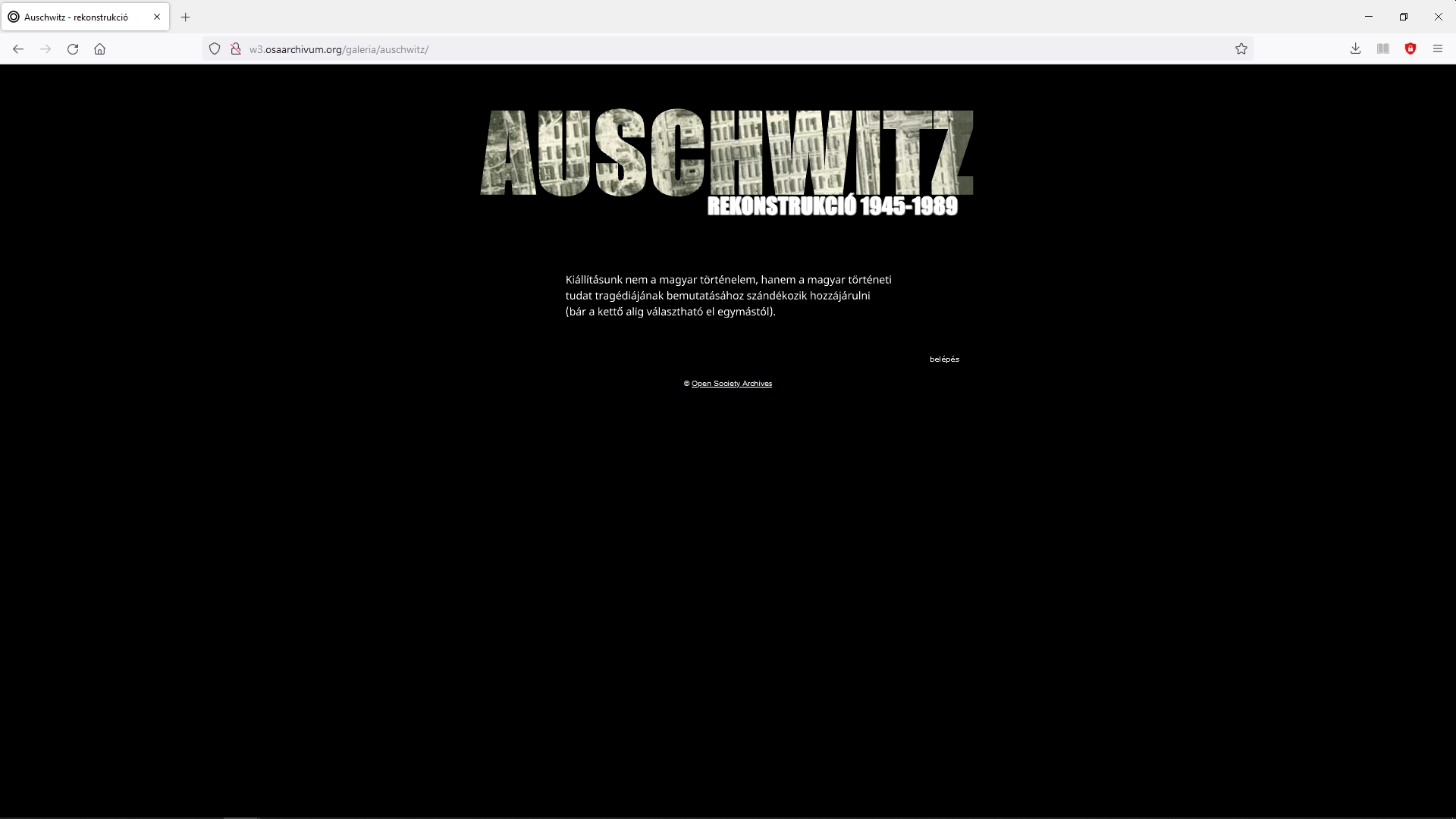Reload the current page
This screenshot has width=1456, height=819.
click(73, 49)
